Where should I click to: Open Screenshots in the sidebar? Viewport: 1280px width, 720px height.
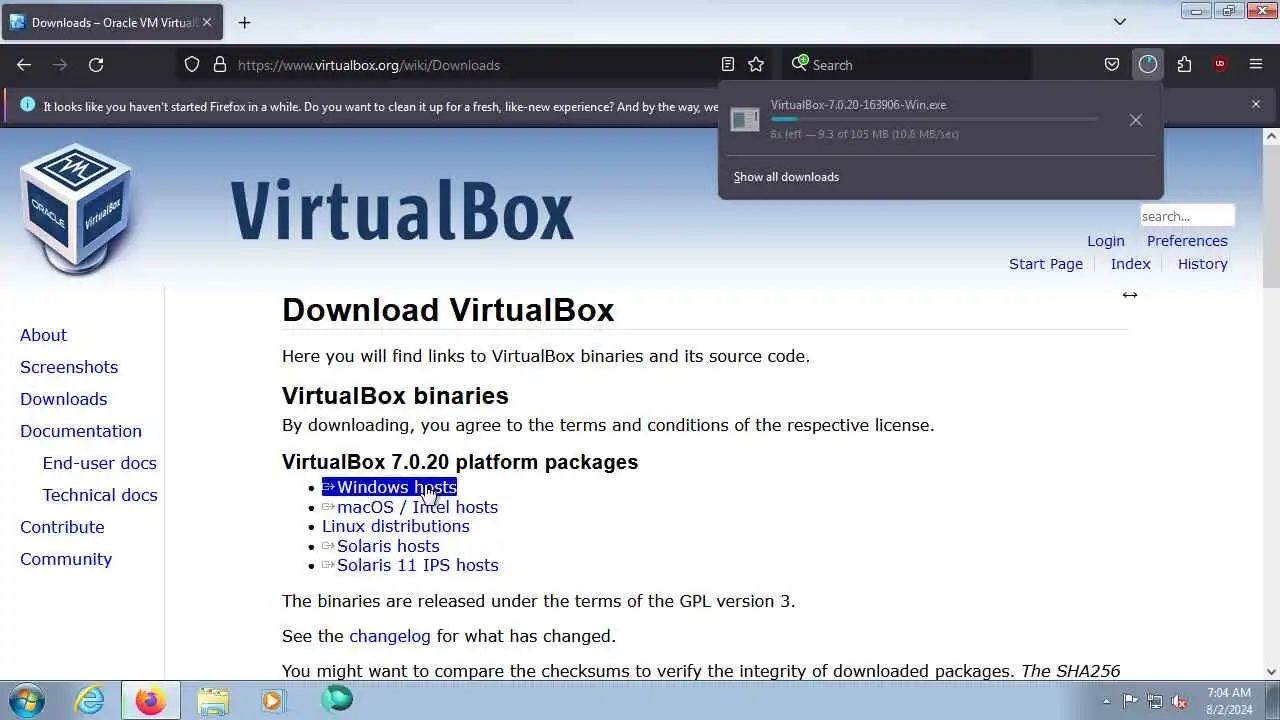69,367
